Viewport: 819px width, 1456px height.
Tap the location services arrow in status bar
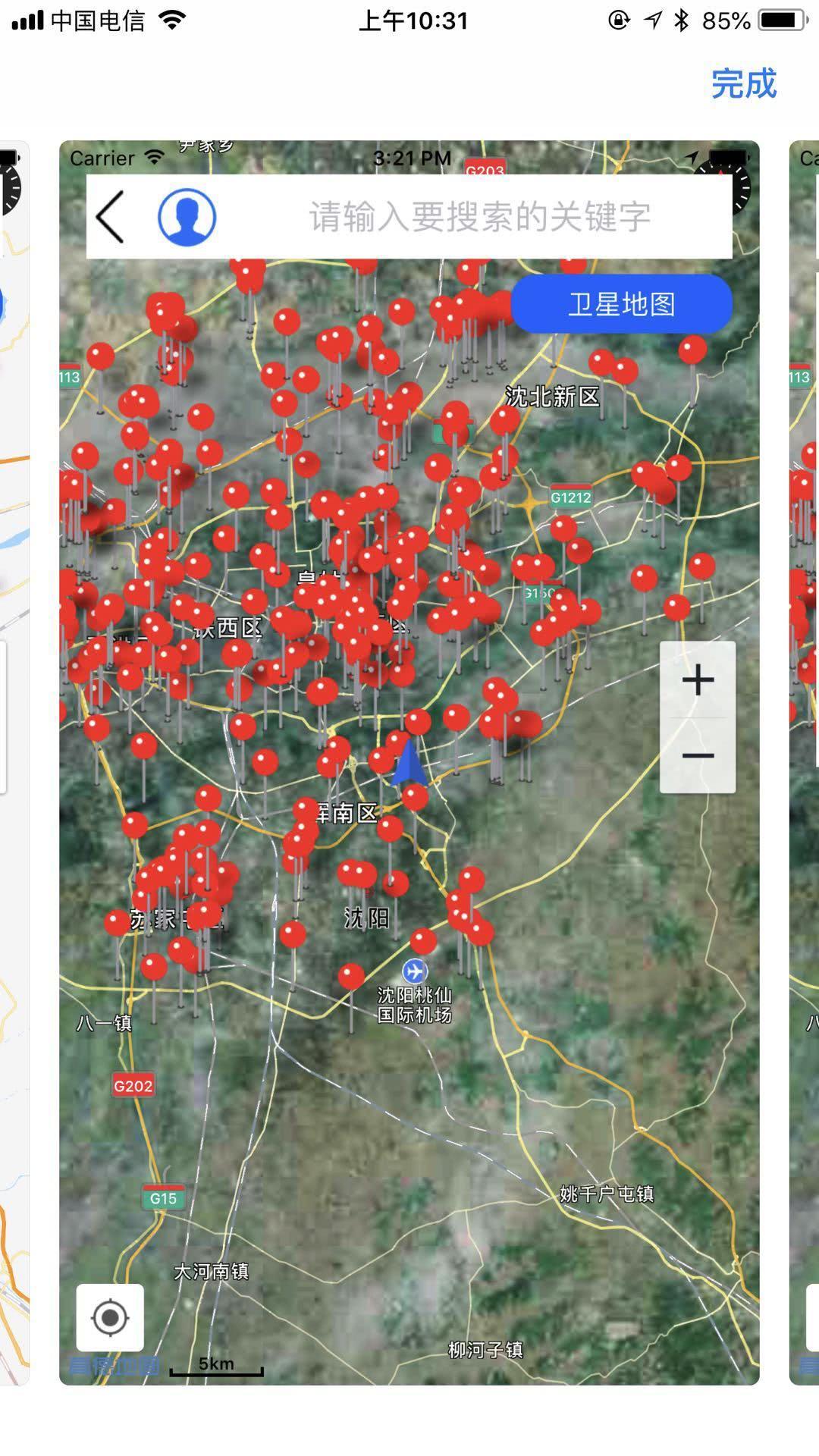pyautogui.click(x=654, y=20)
